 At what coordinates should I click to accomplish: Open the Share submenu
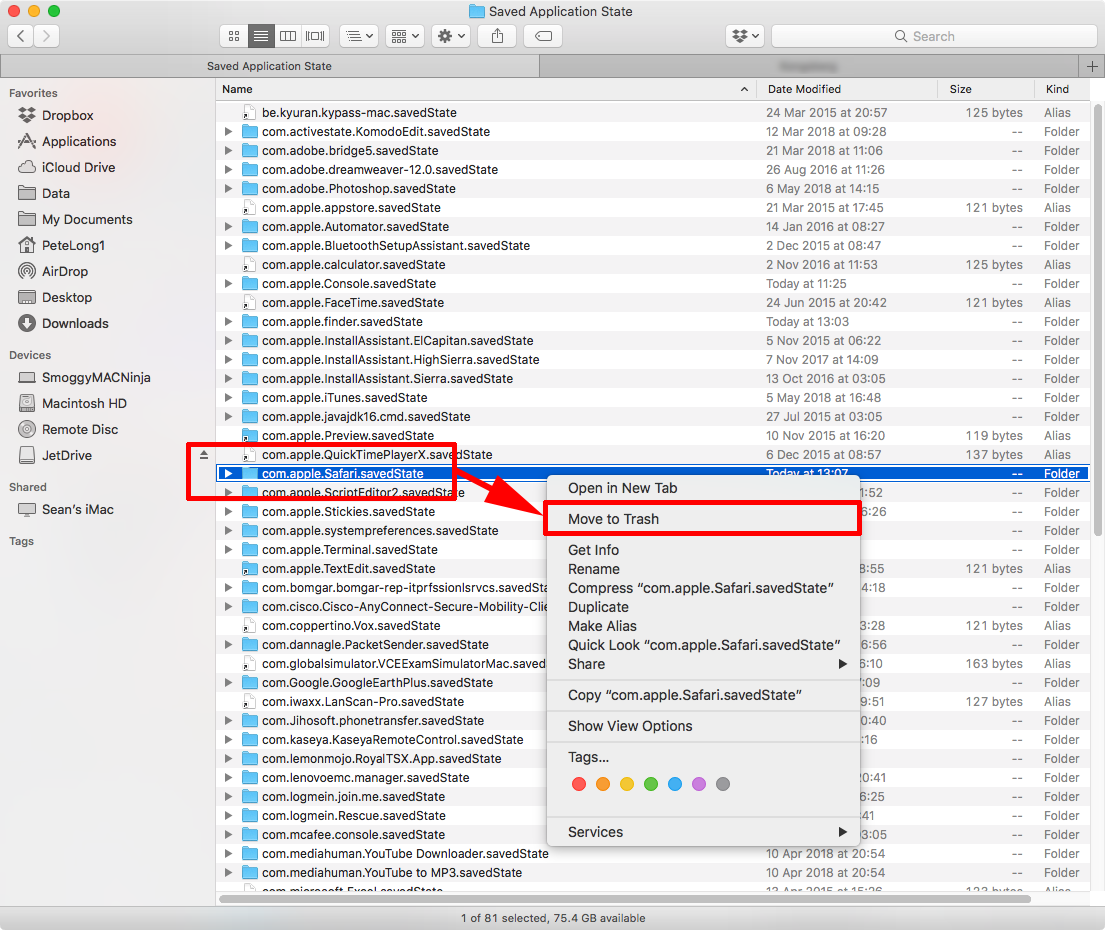[703, 664]
